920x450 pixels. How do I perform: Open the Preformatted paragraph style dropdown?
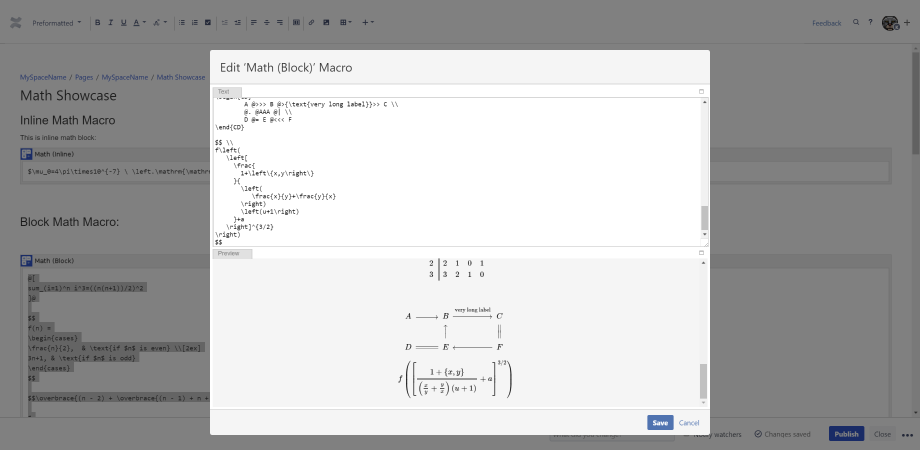57,23
